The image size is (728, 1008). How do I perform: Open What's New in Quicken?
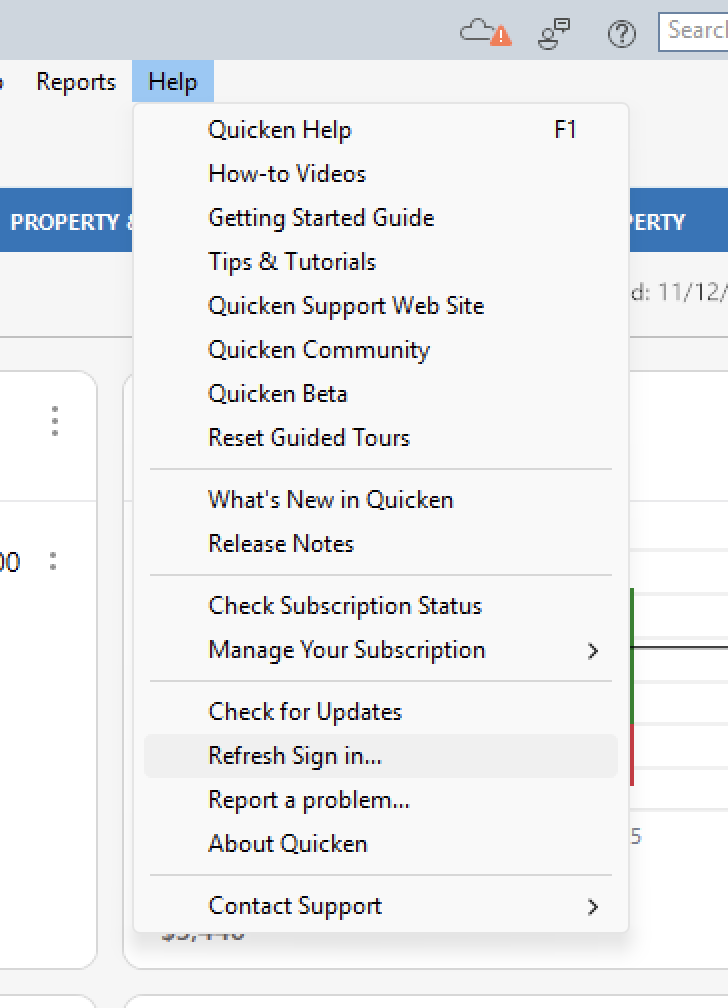pos(381,500)
